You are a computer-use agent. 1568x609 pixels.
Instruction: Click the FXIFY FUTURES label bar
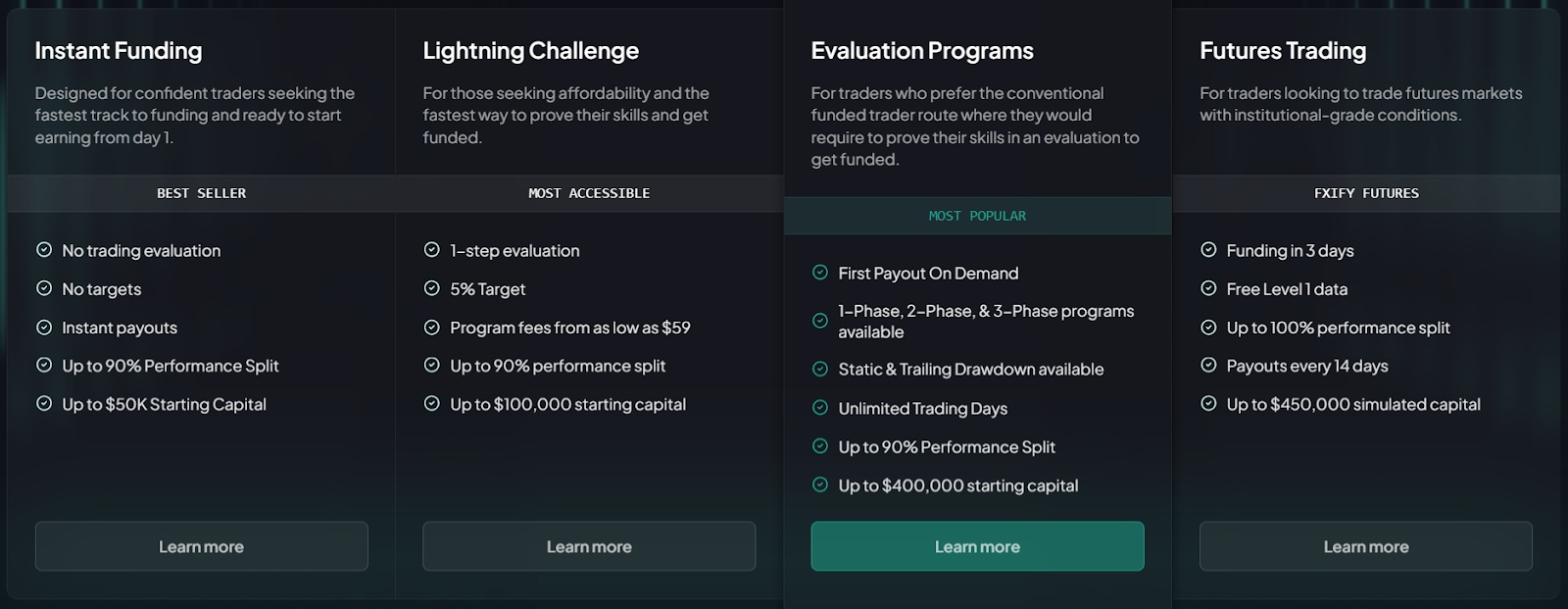pyautogui.click(x=1366, y=193)
